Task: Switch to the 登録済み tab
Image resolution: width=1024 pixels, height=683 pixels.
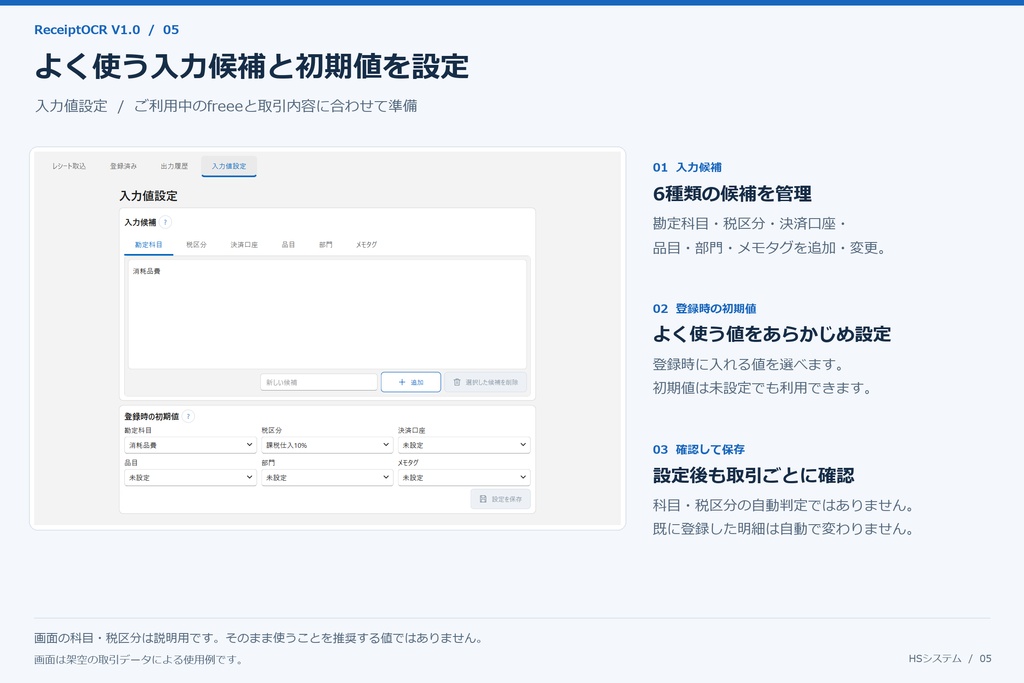Action: coord(123,166)
